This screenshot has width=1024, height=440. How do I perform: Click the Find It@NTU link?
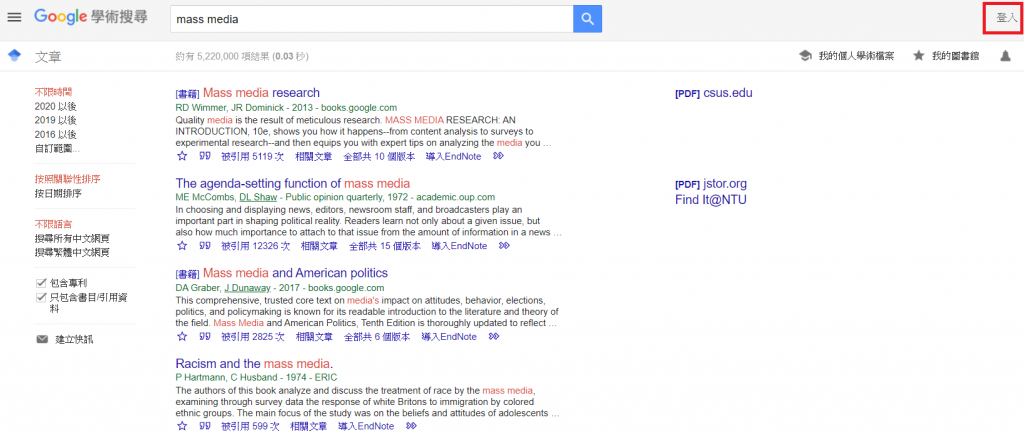[711, 200]
